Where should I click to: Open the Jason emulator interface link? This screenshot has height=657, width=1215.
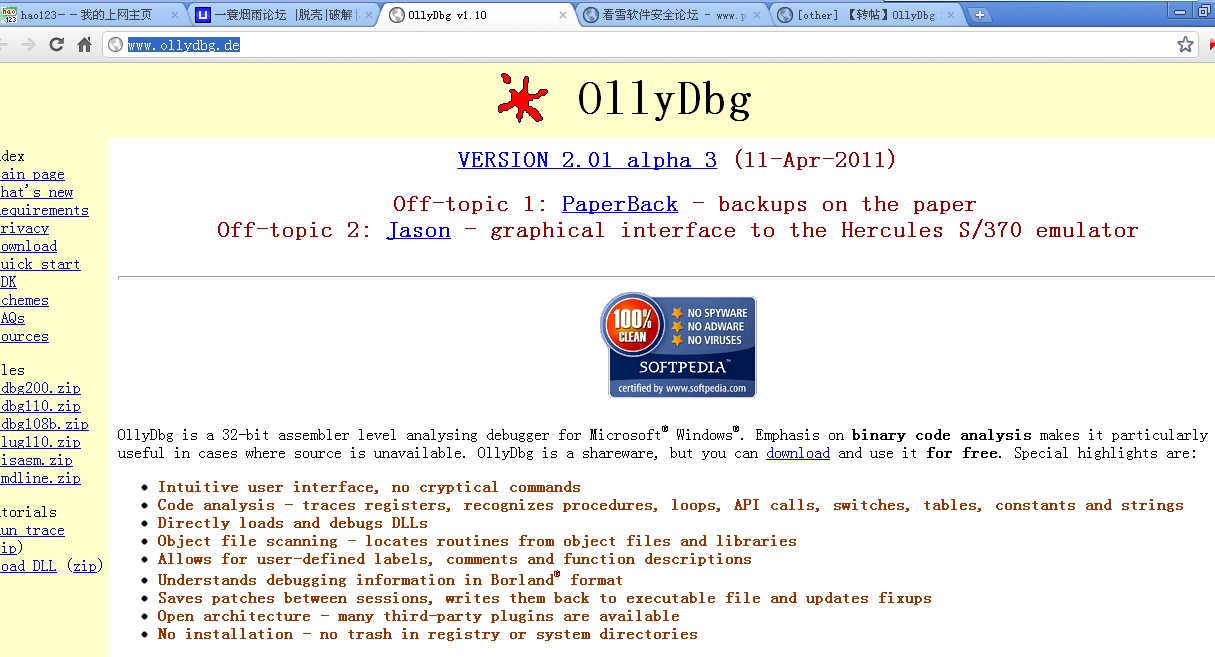[418, 230]
